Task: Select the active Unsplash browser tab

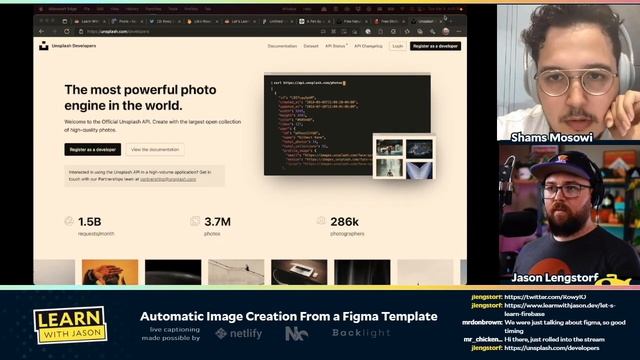Action: pos(426,21)
